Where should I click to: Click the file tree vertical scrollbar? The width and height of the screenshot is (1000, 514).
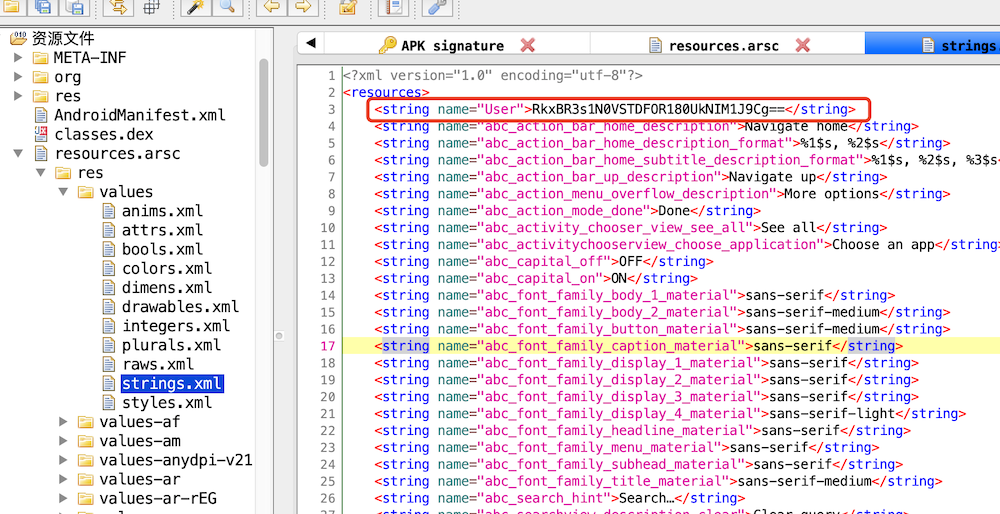tap(263, 112)
